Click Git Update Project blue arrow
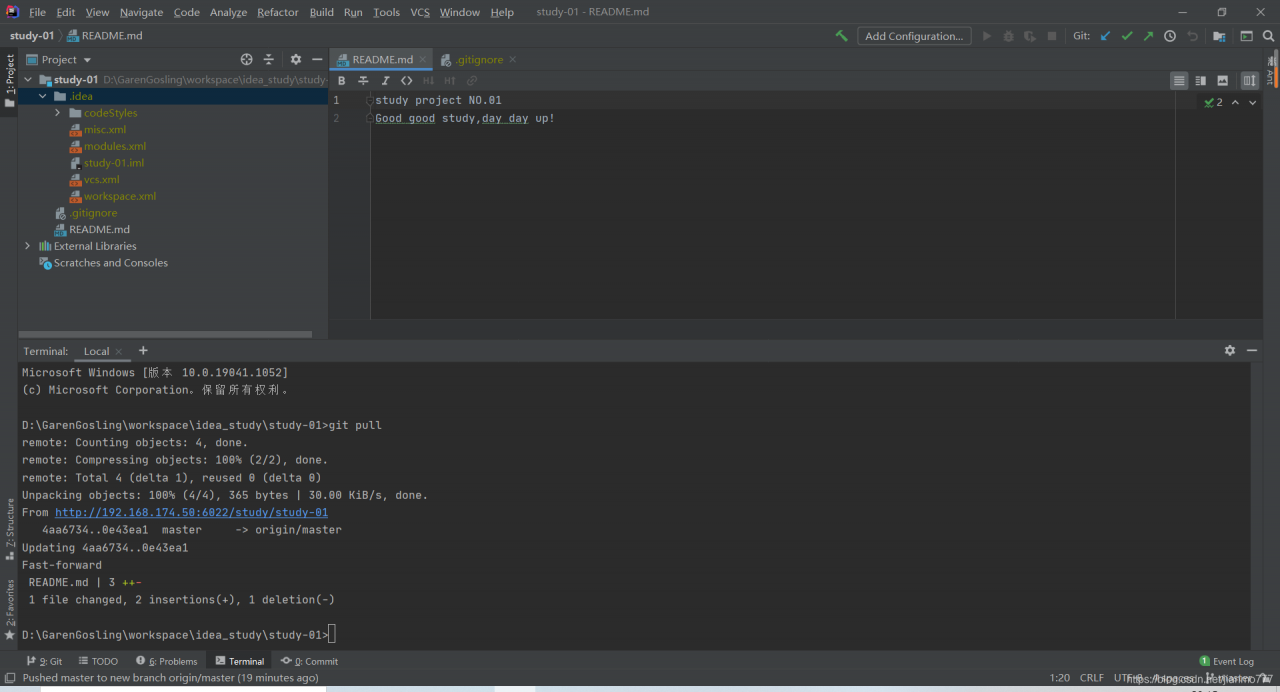This screenshot has height=692, width=1280. click(x=1105, y=36)
